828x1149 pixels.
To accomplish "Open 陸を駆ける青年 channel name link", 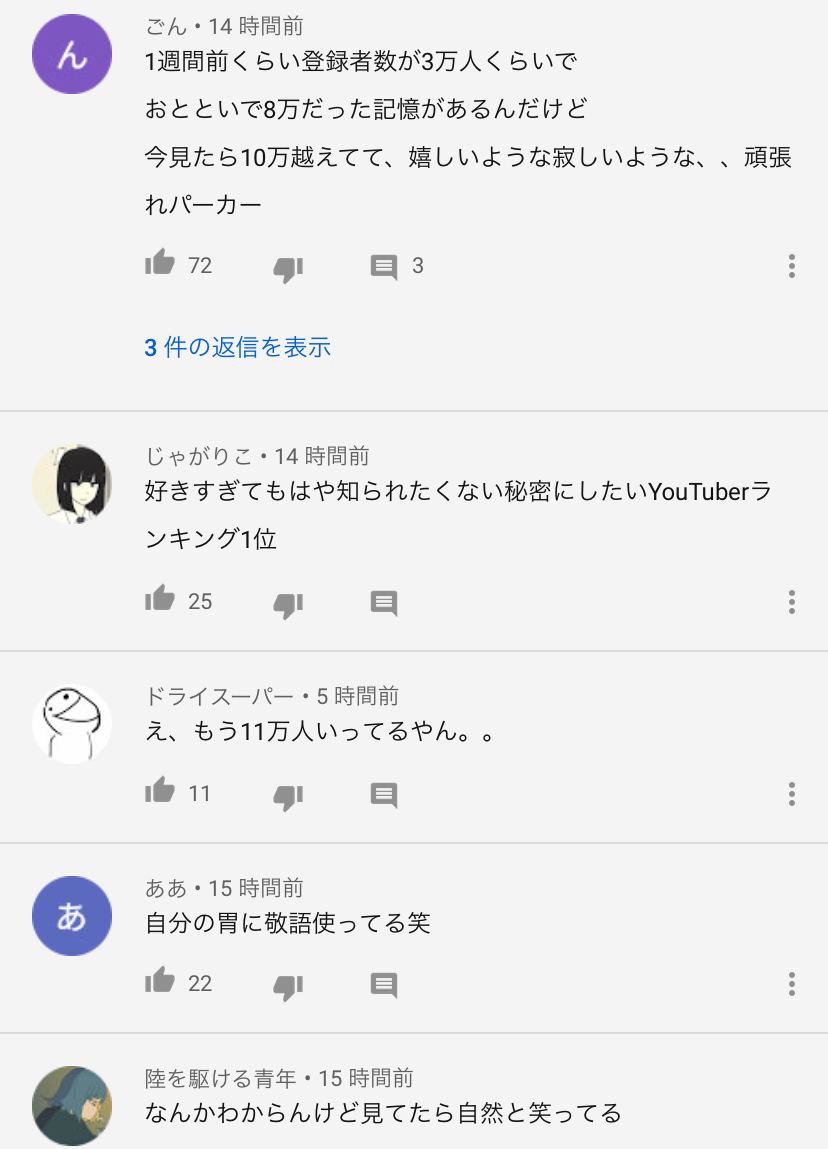I will click(220, 1078).
